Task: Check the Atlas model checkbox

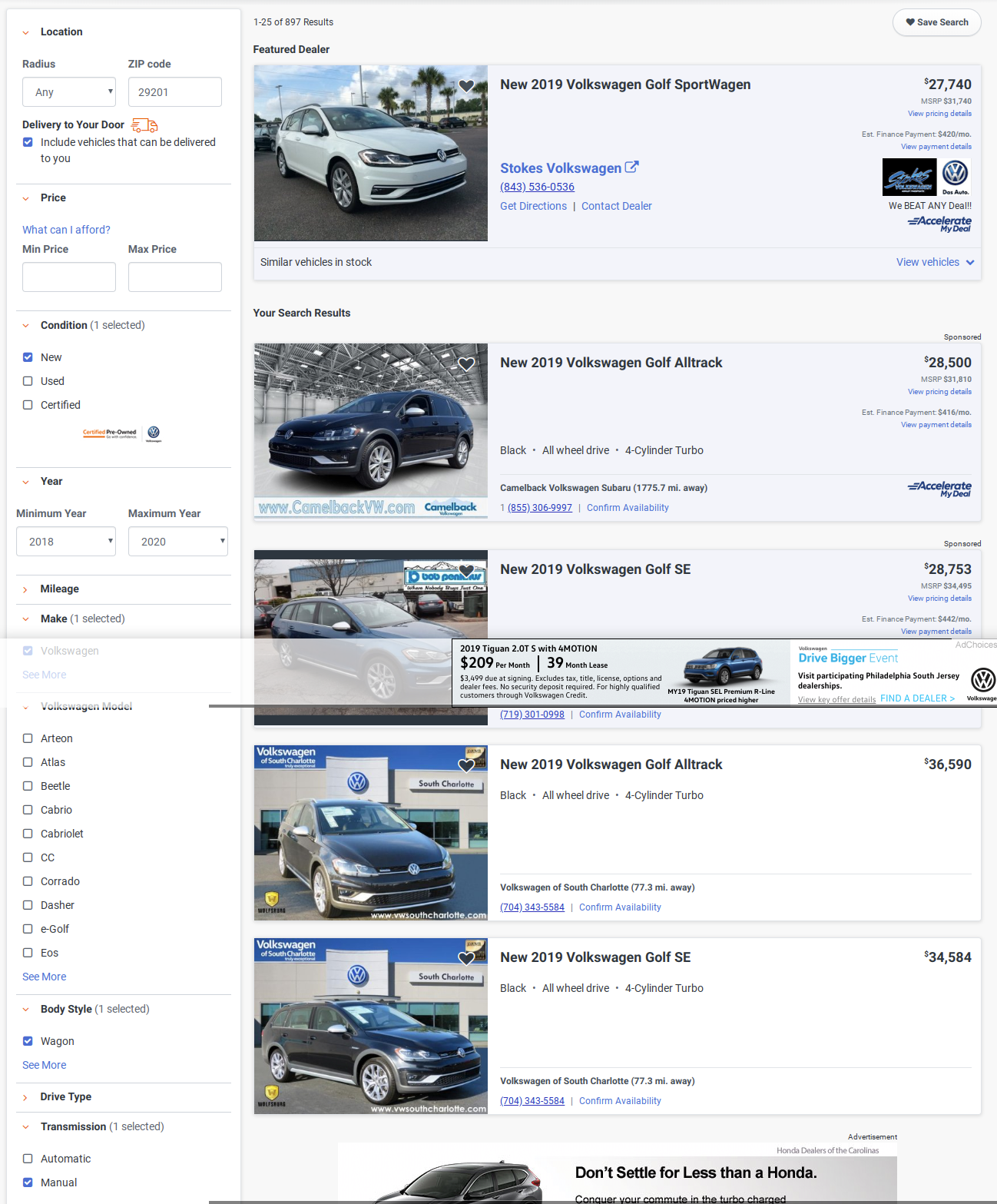Action: [28, 762]
